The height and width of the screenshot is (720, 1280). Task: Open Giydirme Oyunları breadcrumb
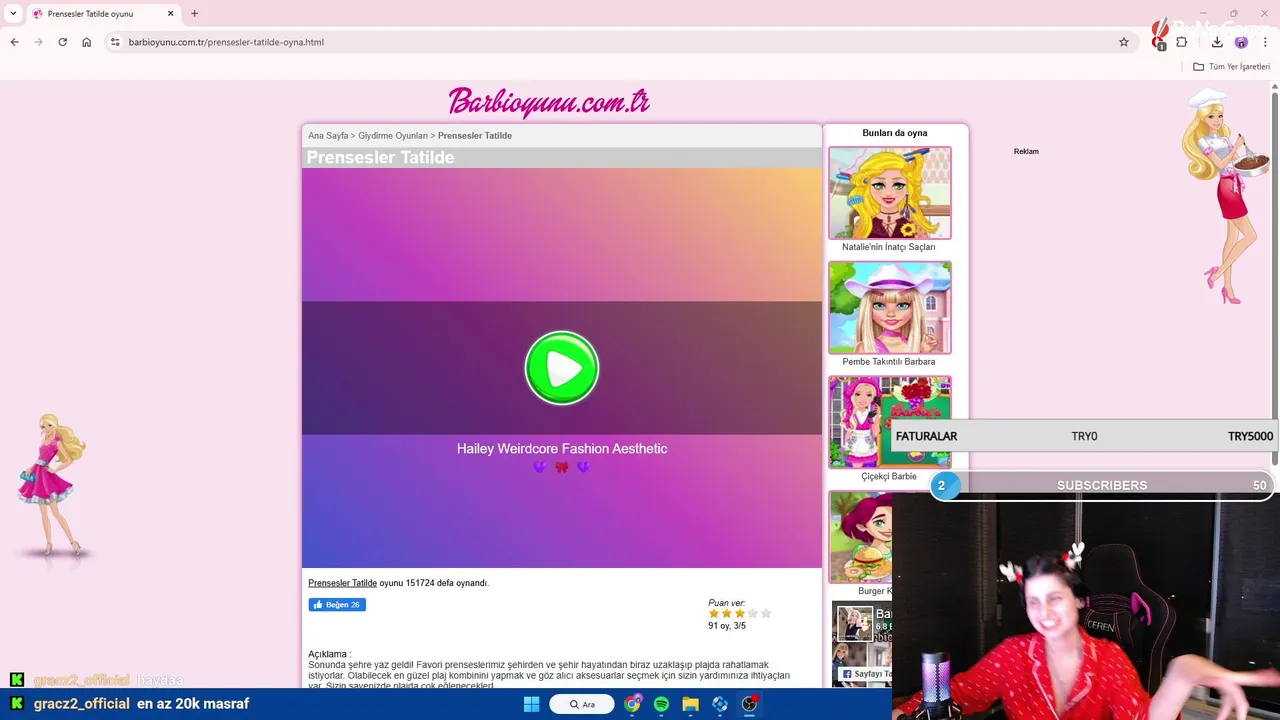[x=393, y=136]
